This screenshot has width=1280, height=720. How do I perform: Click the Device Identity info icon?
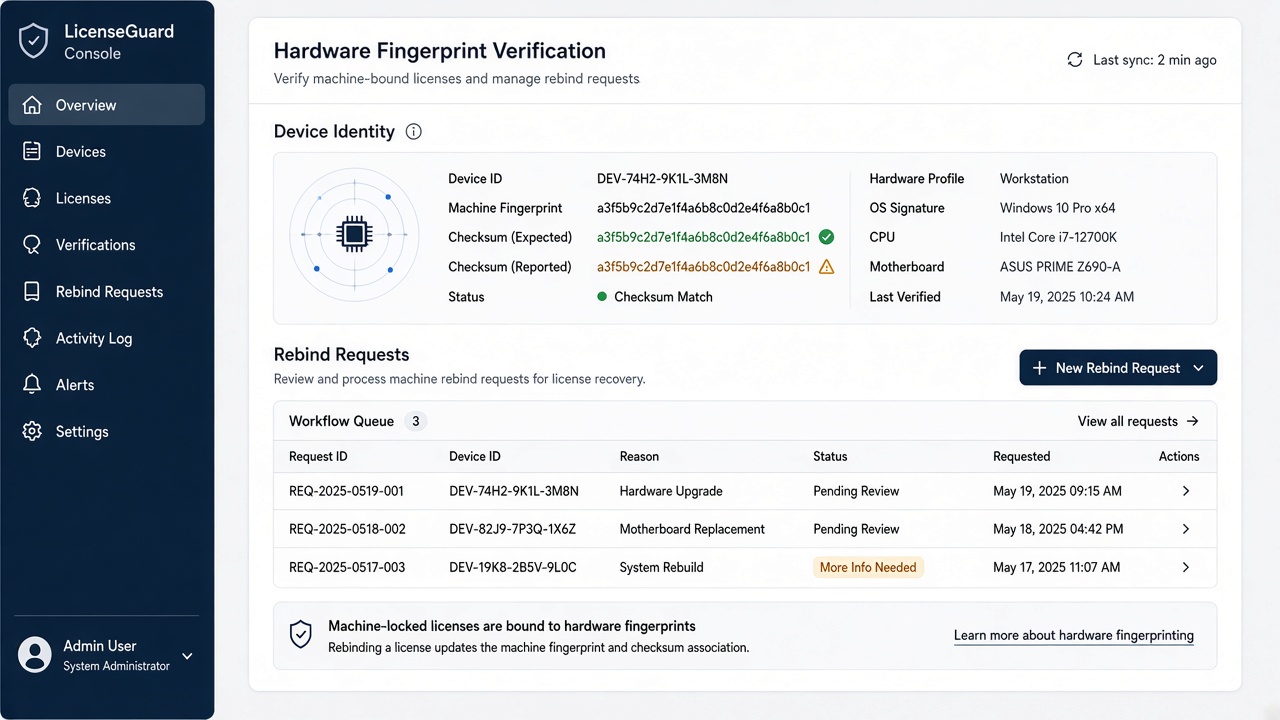coord(414,132)
